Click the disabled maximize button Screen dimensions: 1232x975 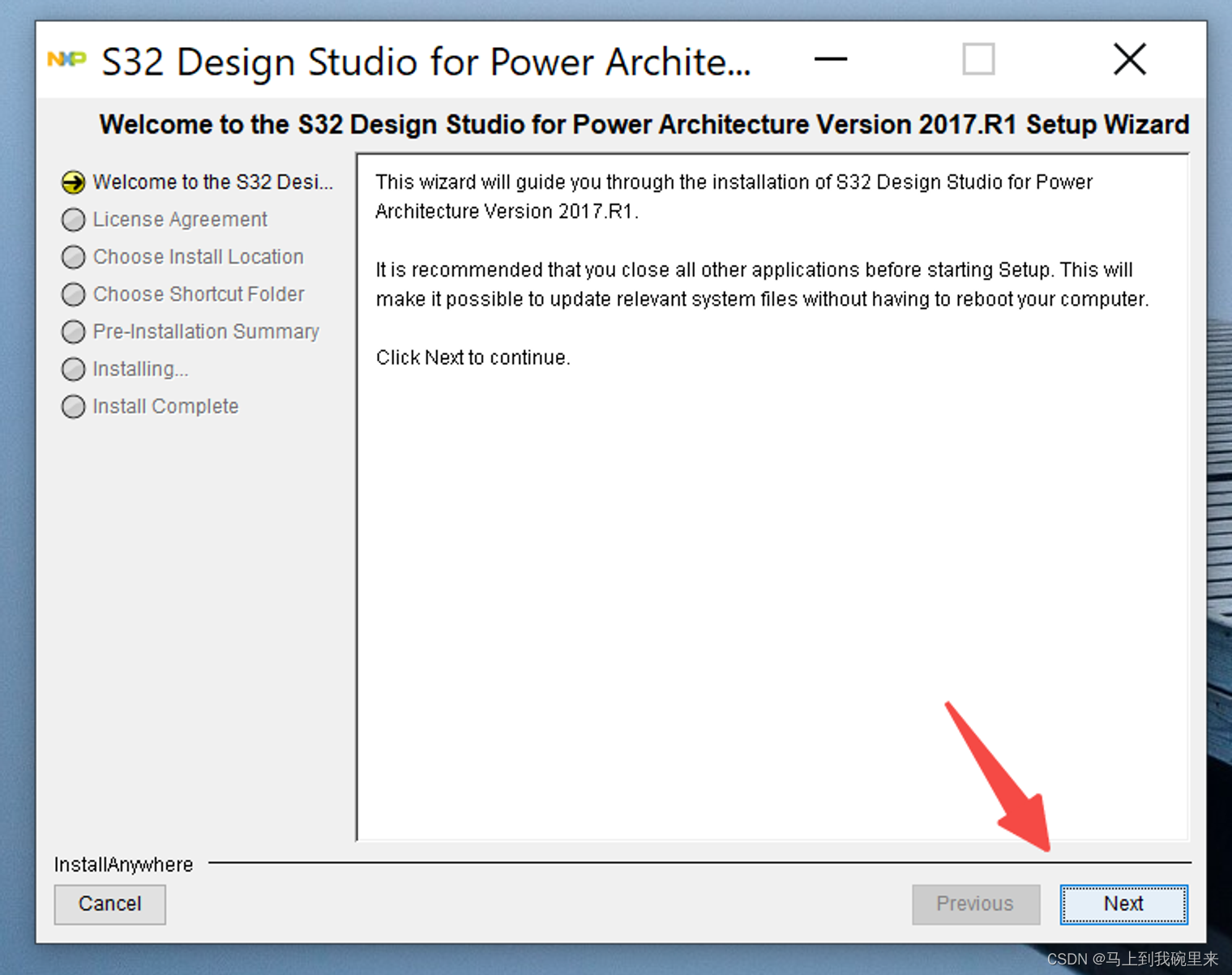point(978,59)
